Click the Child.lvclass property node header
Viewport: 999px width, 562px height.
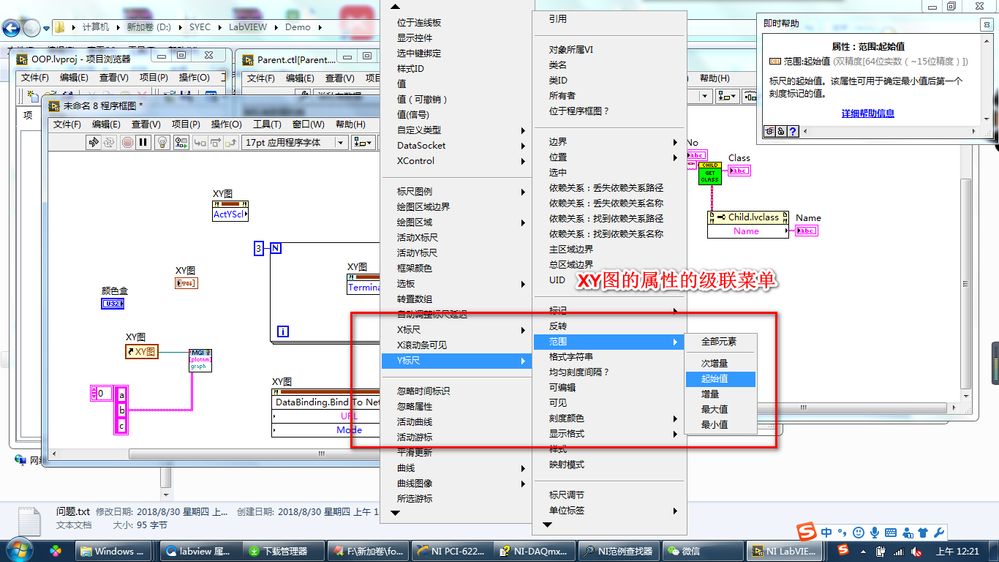pos(748,217)
